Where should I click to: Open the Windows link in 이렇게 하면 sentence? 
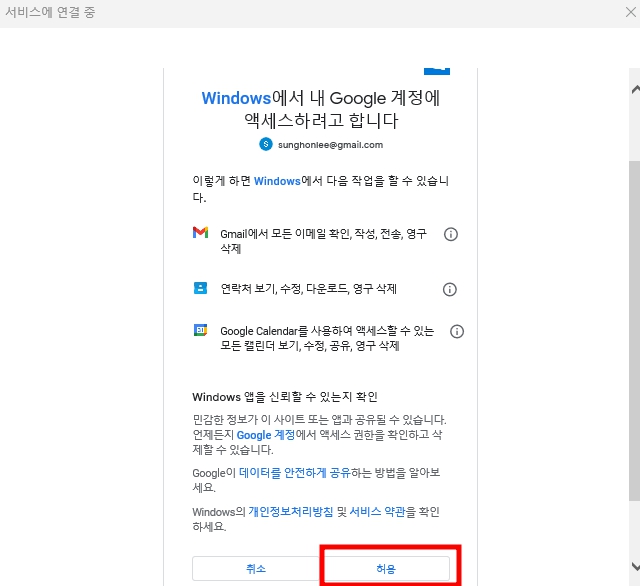point(277,181)
